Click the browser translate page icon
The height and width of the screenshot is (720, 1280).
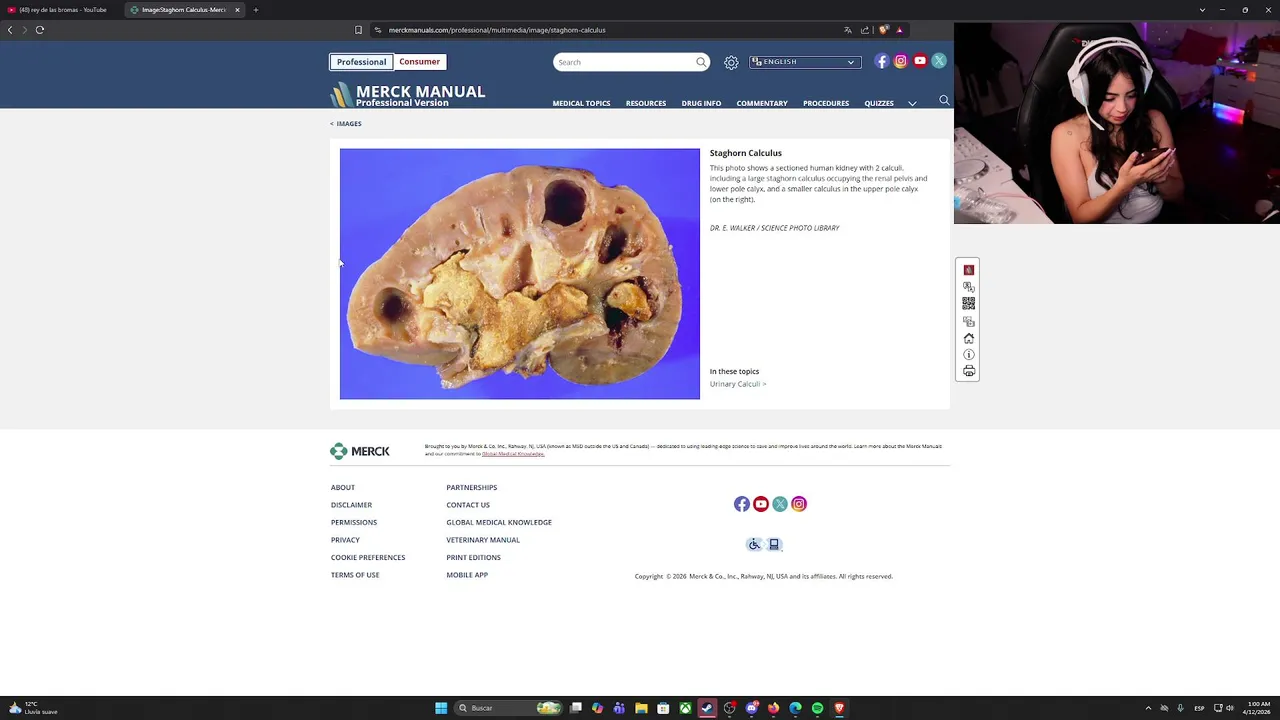pyautogui.click(x=848, y=30)
